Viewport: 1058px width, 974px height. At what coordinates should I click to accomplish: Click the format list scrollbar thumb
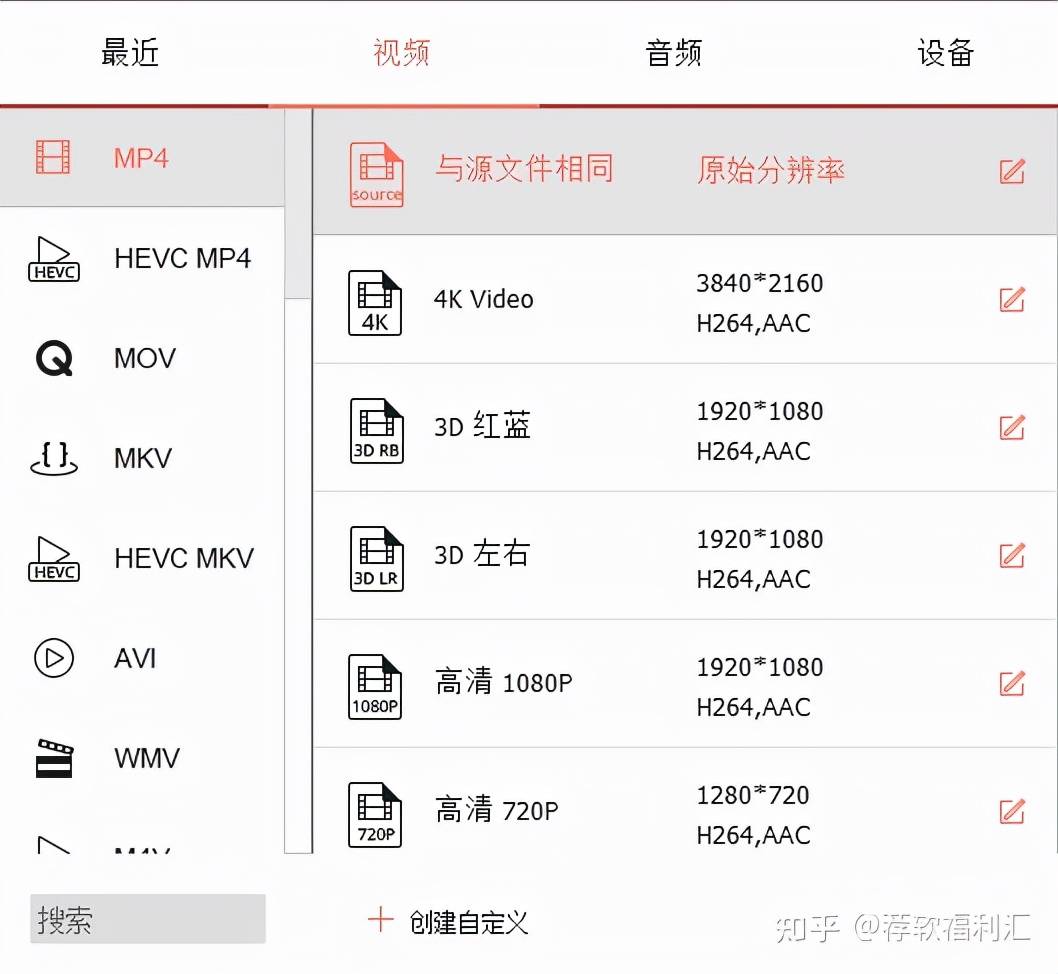pyautogui.click(x=298, y=204)
